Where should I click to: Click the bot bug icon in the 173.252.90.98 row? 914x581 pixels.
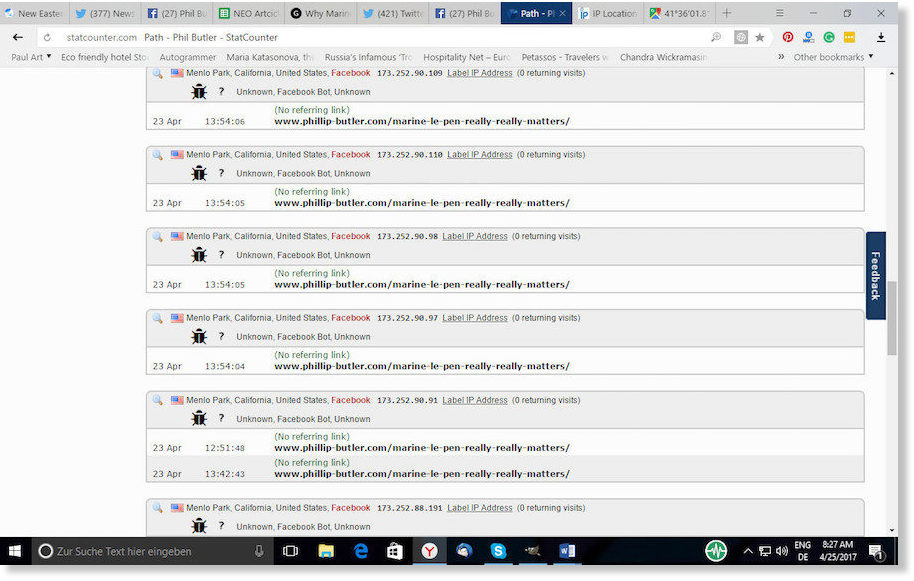199,255
